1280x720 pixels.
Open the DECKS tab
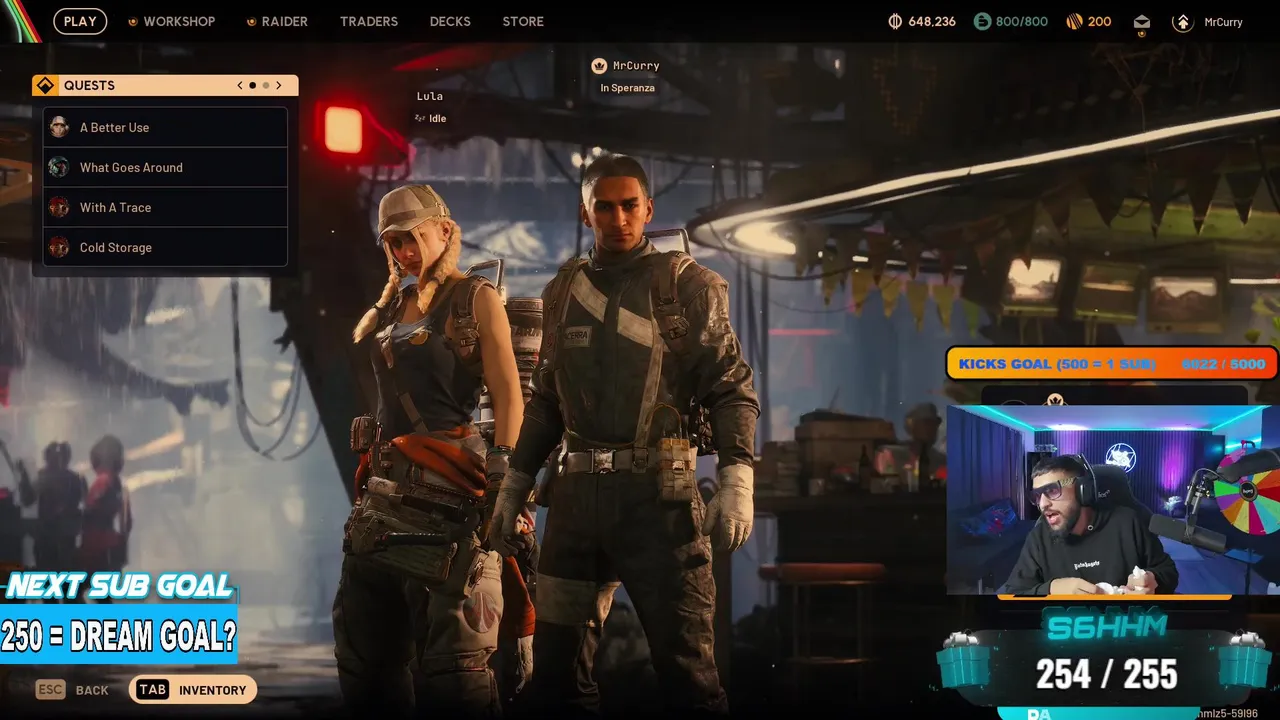pyautogui.click(x=450, y=21)
